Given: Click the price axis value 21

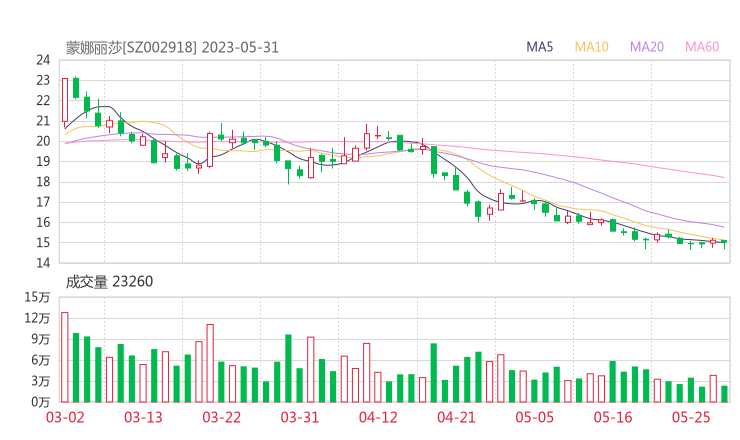Looking at the screenshot, I should (43, 121).
